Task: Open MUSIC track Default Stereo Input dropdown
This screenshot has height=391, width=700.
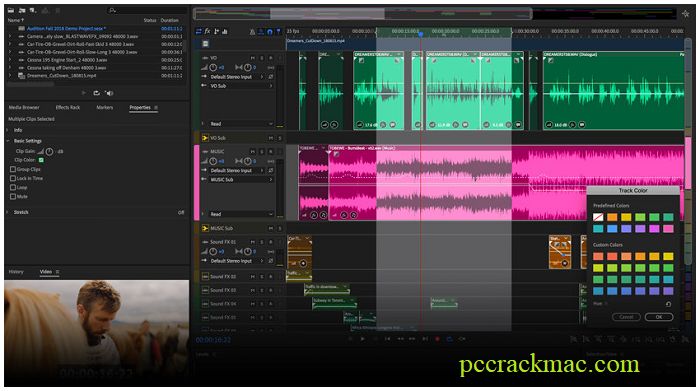Action: [x=237, y=171]
